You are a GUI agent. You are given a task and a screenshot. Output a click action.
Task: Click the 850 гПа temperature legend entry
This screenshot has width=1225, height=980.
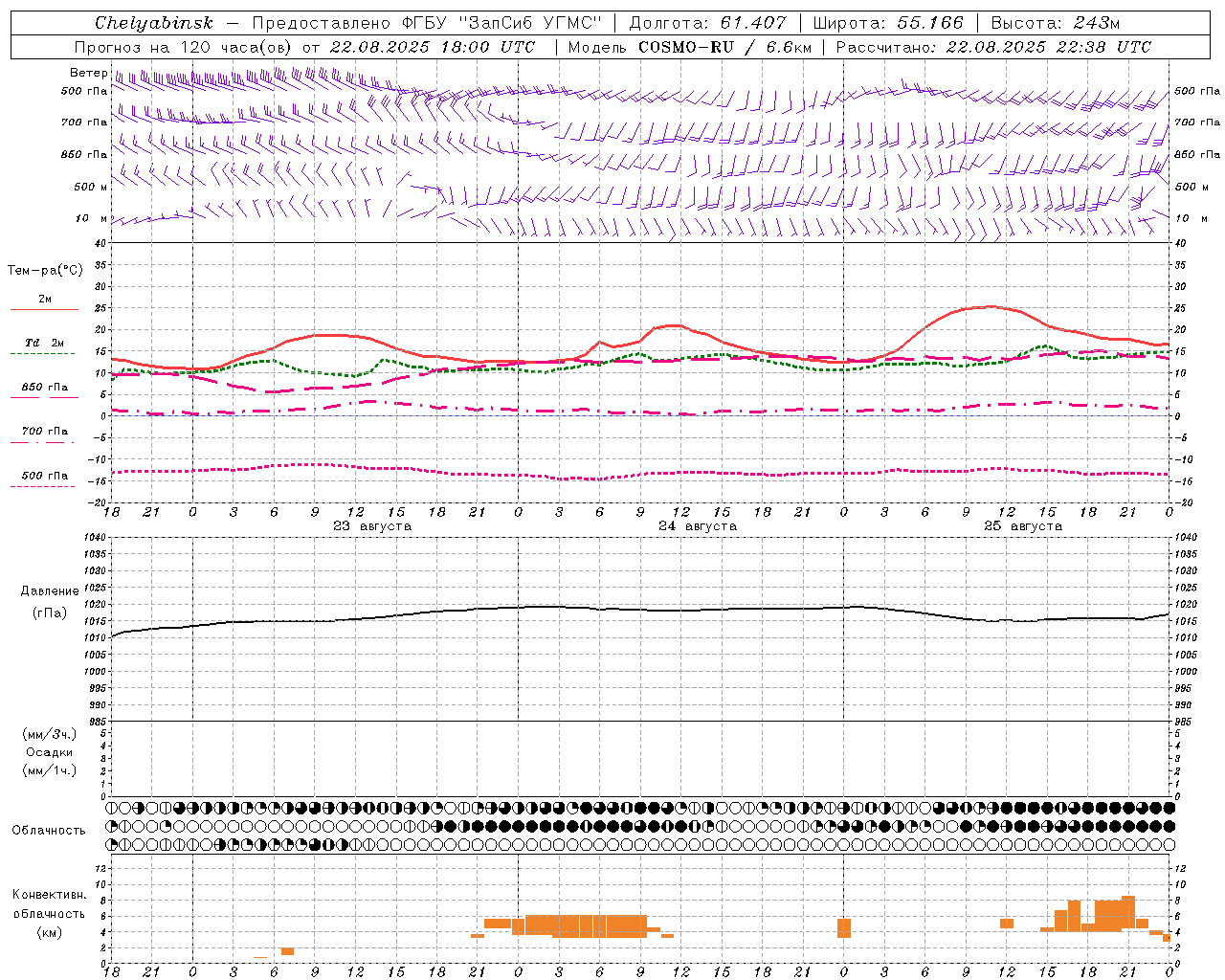tap(44, 388)
